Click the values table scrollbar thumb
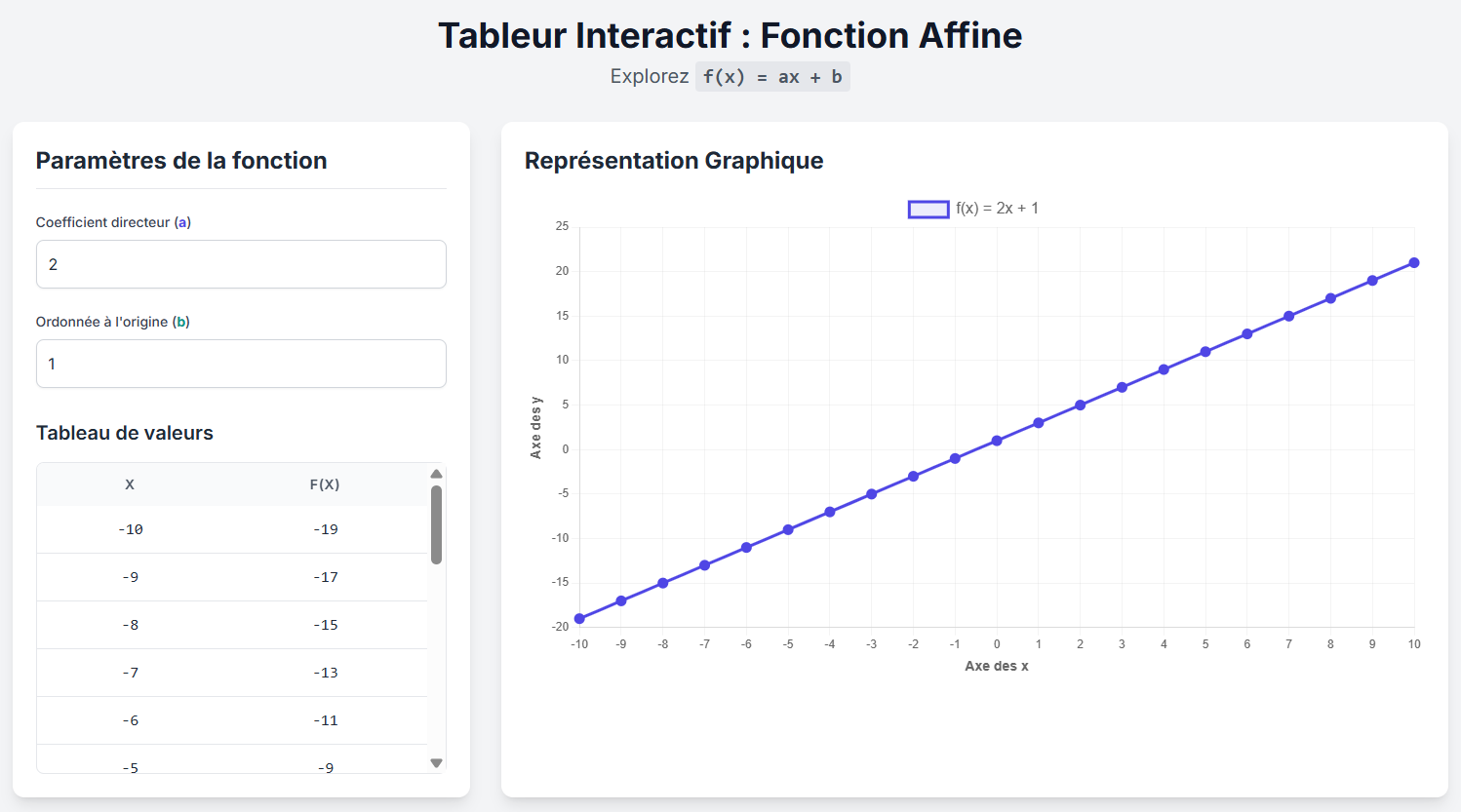This screenshot has width=1461, height=812. coord(436,524)
